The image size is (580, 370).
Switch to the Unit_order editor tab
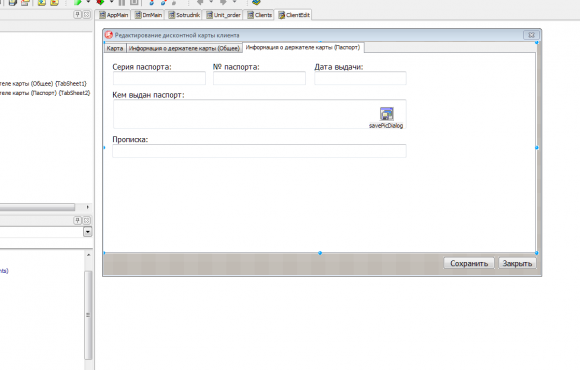(x=223, y=15)
